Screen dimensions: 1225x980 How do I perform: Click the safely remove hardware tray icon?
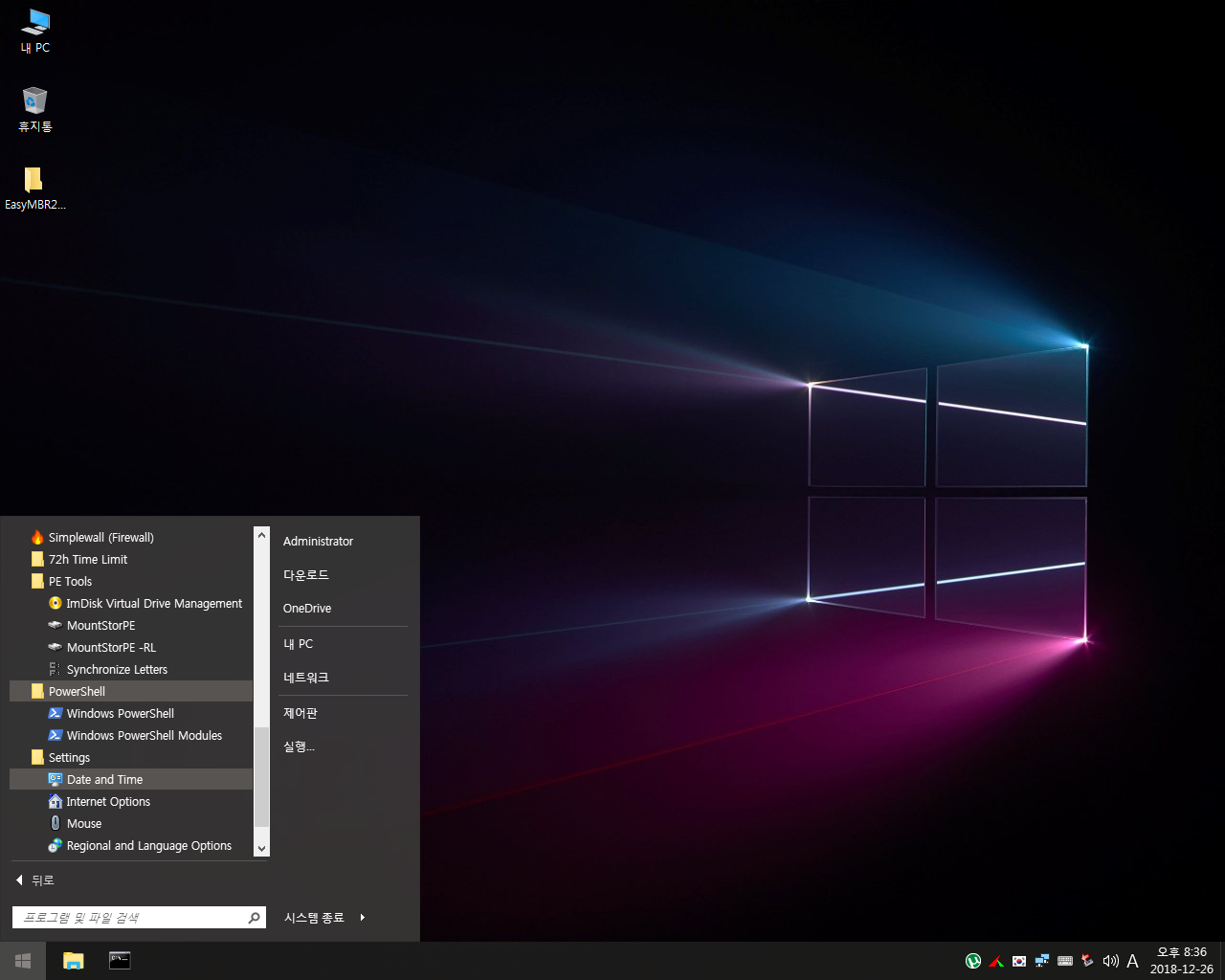(x=1087, y=961)
